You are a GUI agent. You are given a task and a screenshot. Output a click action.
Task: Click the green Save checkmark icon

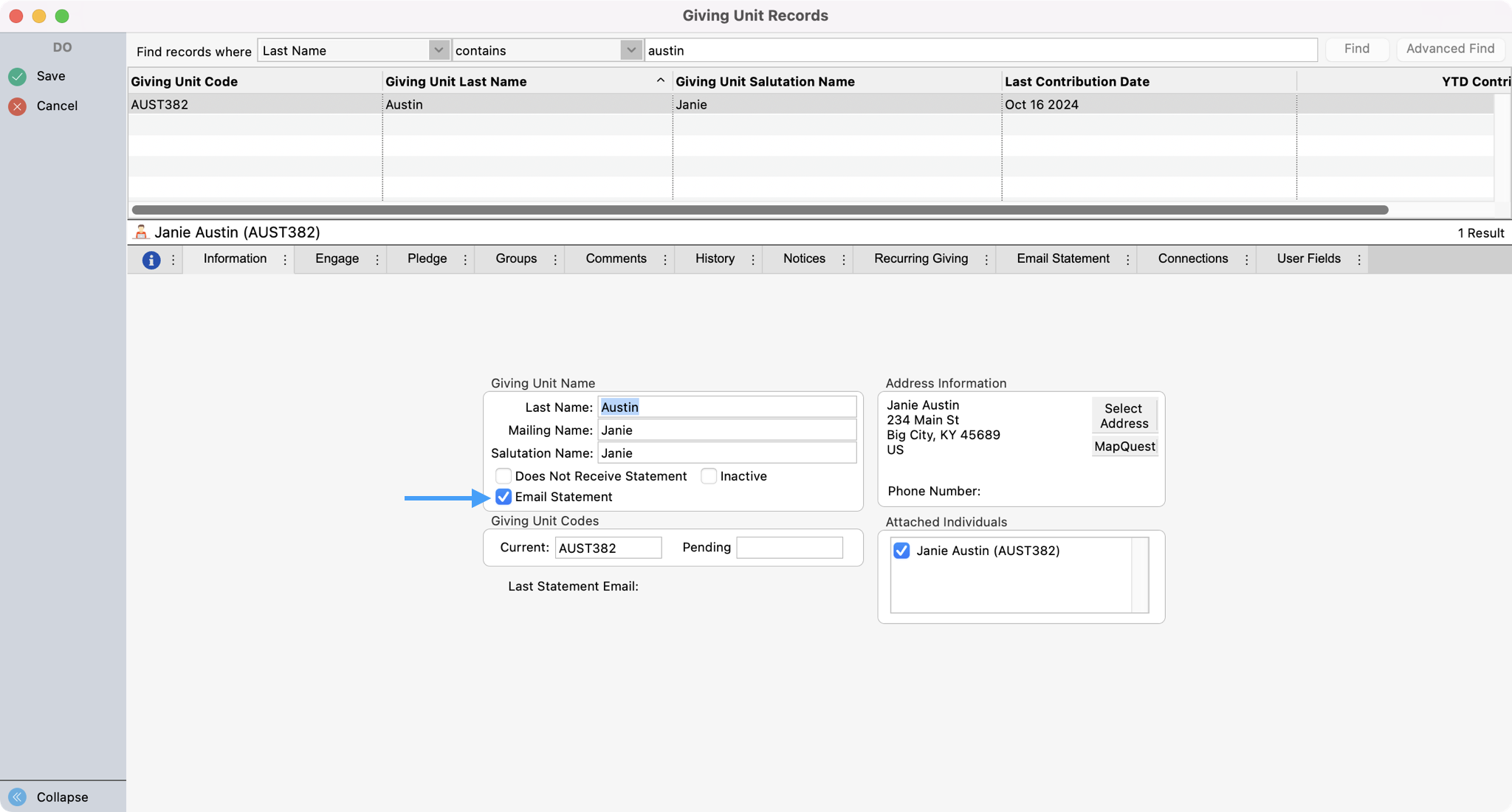17,76
